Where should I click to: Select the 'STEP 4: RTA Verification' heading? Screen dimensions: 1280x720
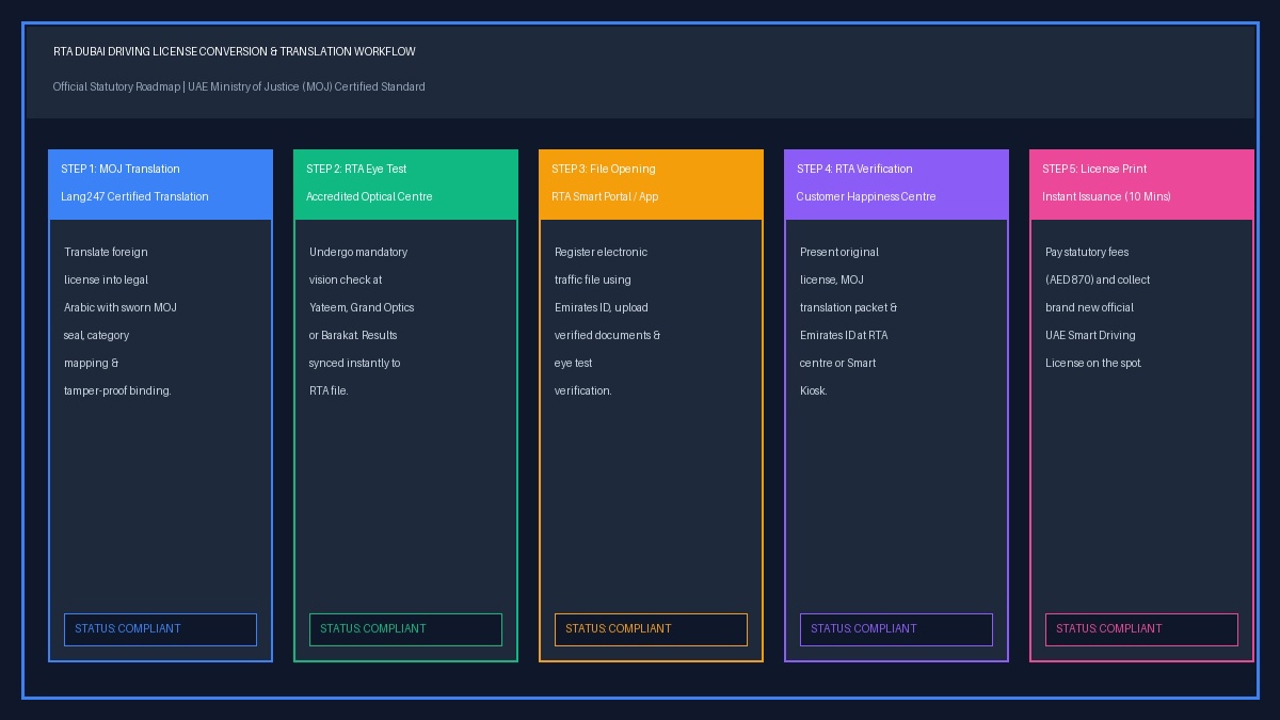point(854,169)
